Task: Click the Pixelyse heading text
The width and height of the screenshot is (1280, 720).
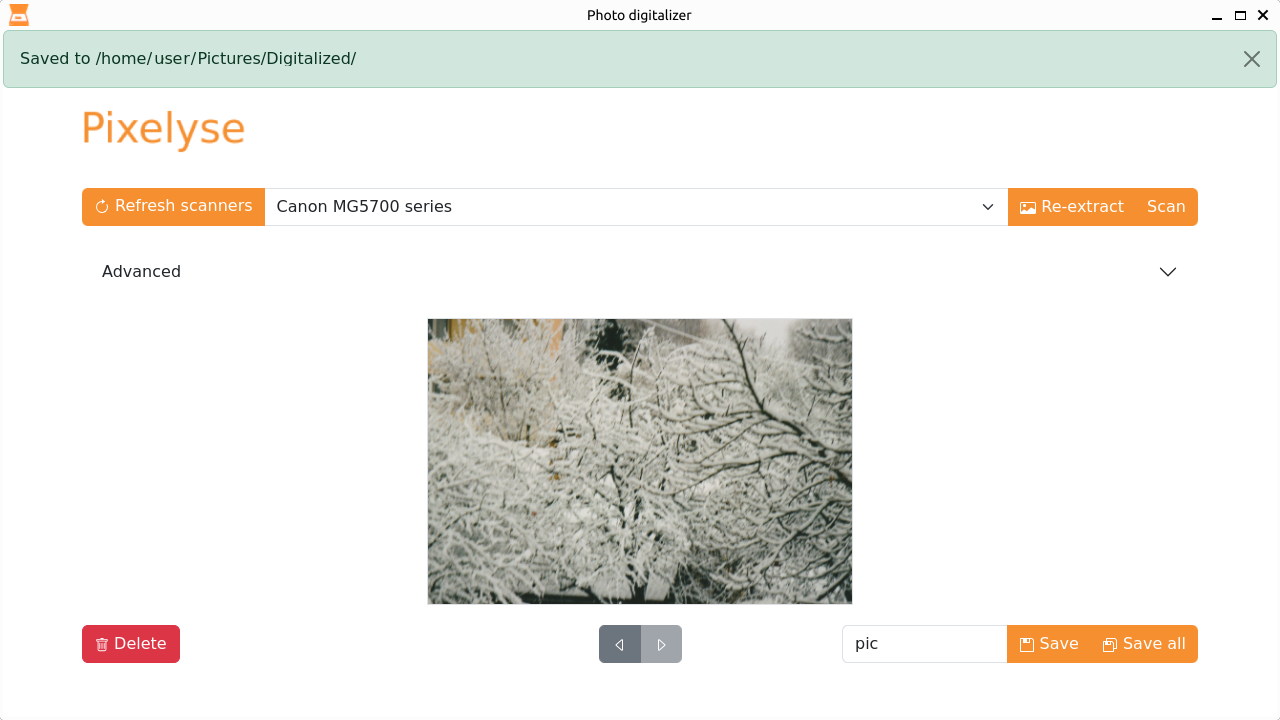Action: [163, 128]
